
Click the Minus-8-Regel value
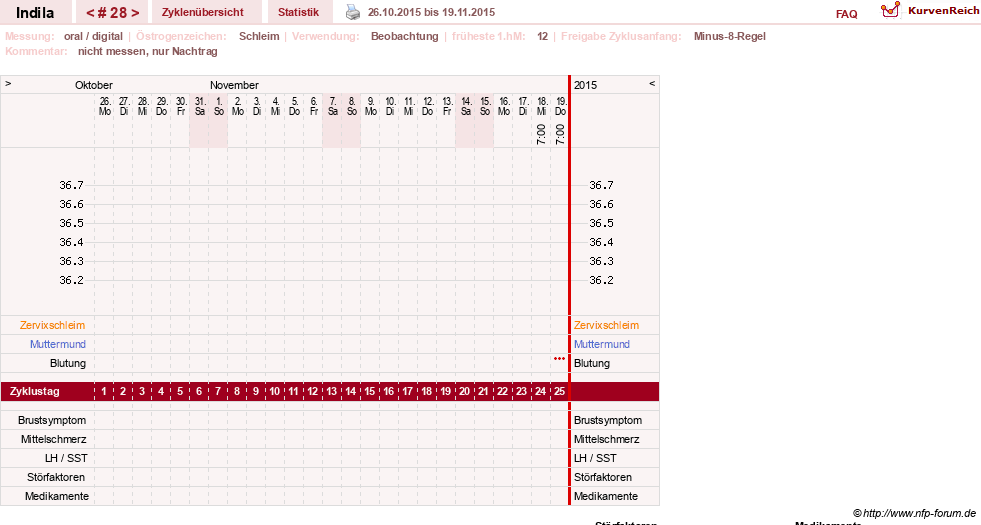tap(729, 36)
